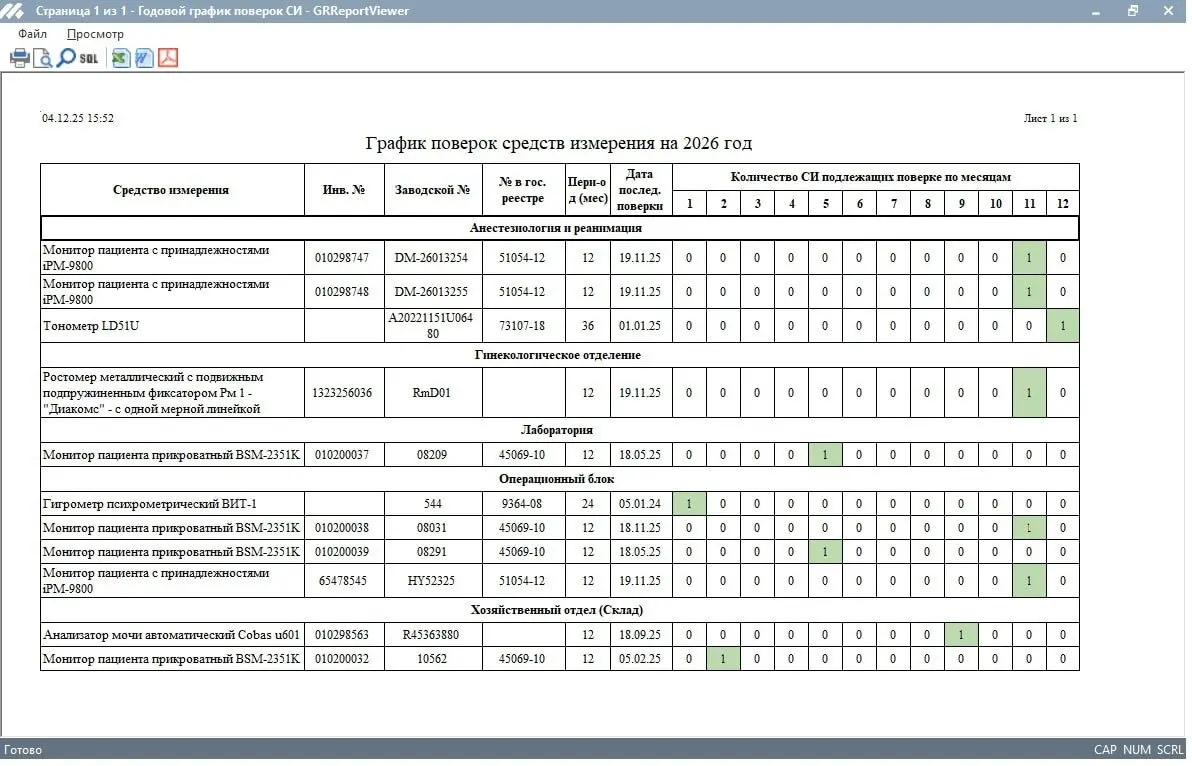Print the report using the printer icon

pyautogui.click(x=20, y=58)
